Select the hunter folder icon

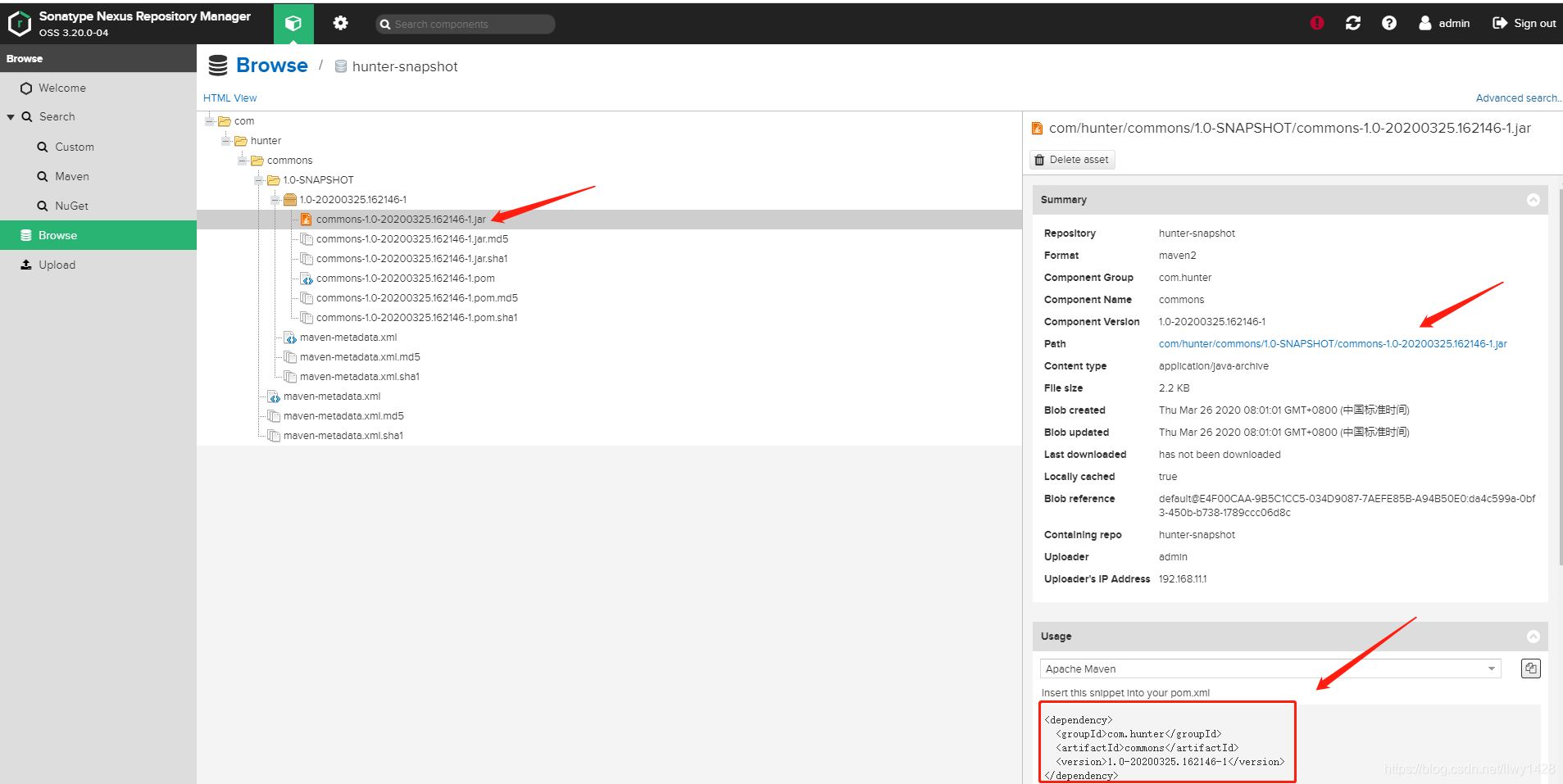coord(241,140)
